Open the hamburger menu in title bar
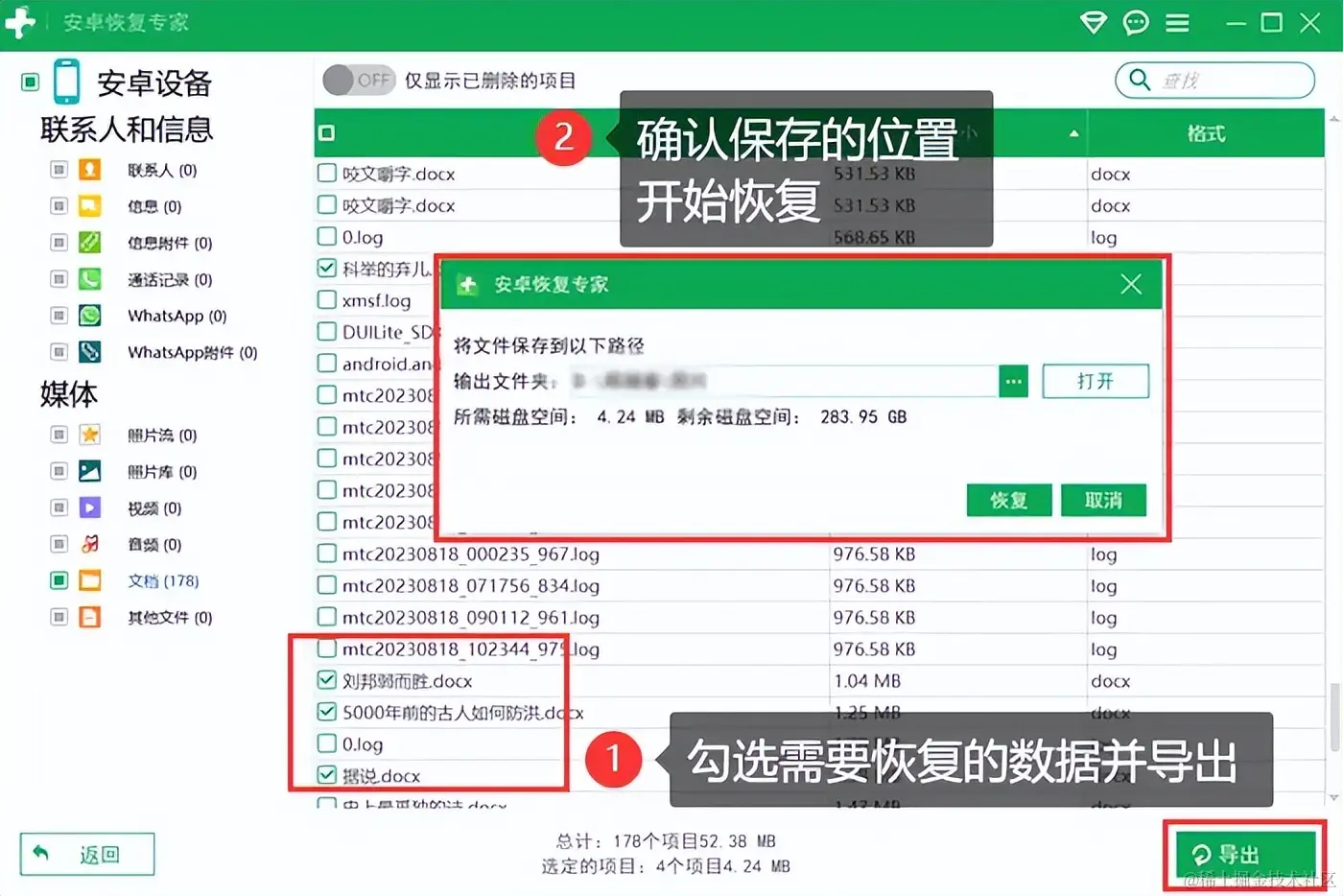 click(x=1177, y=22)
